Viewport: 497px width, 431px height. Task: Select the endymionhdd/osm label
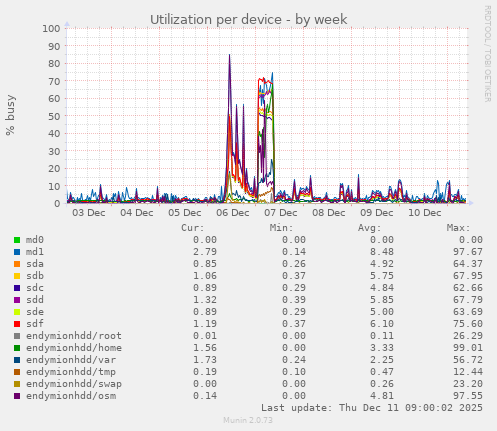[x=71, y=396]
